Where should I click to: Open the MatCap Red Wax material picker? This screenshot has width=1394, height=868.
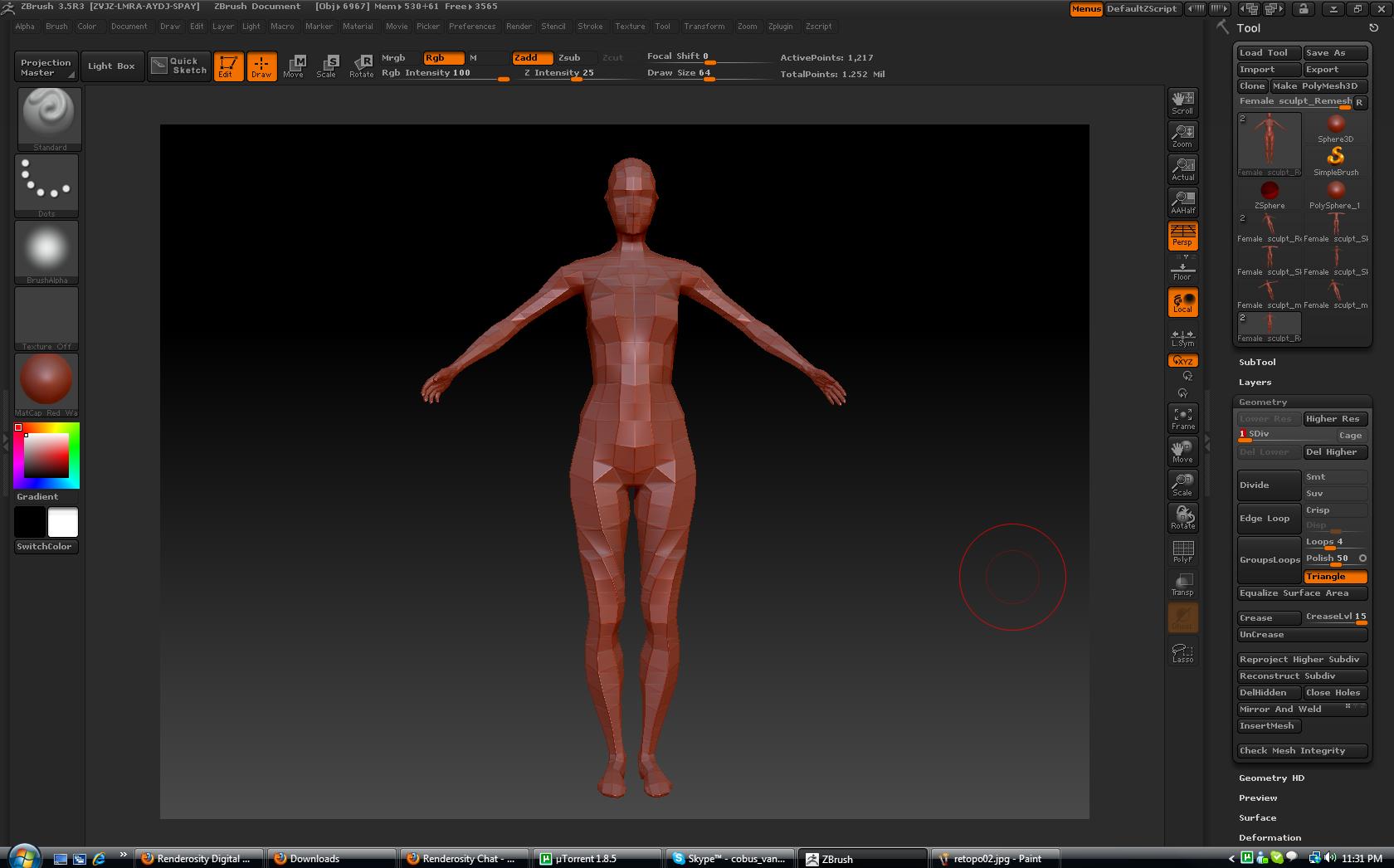(46, 385)
